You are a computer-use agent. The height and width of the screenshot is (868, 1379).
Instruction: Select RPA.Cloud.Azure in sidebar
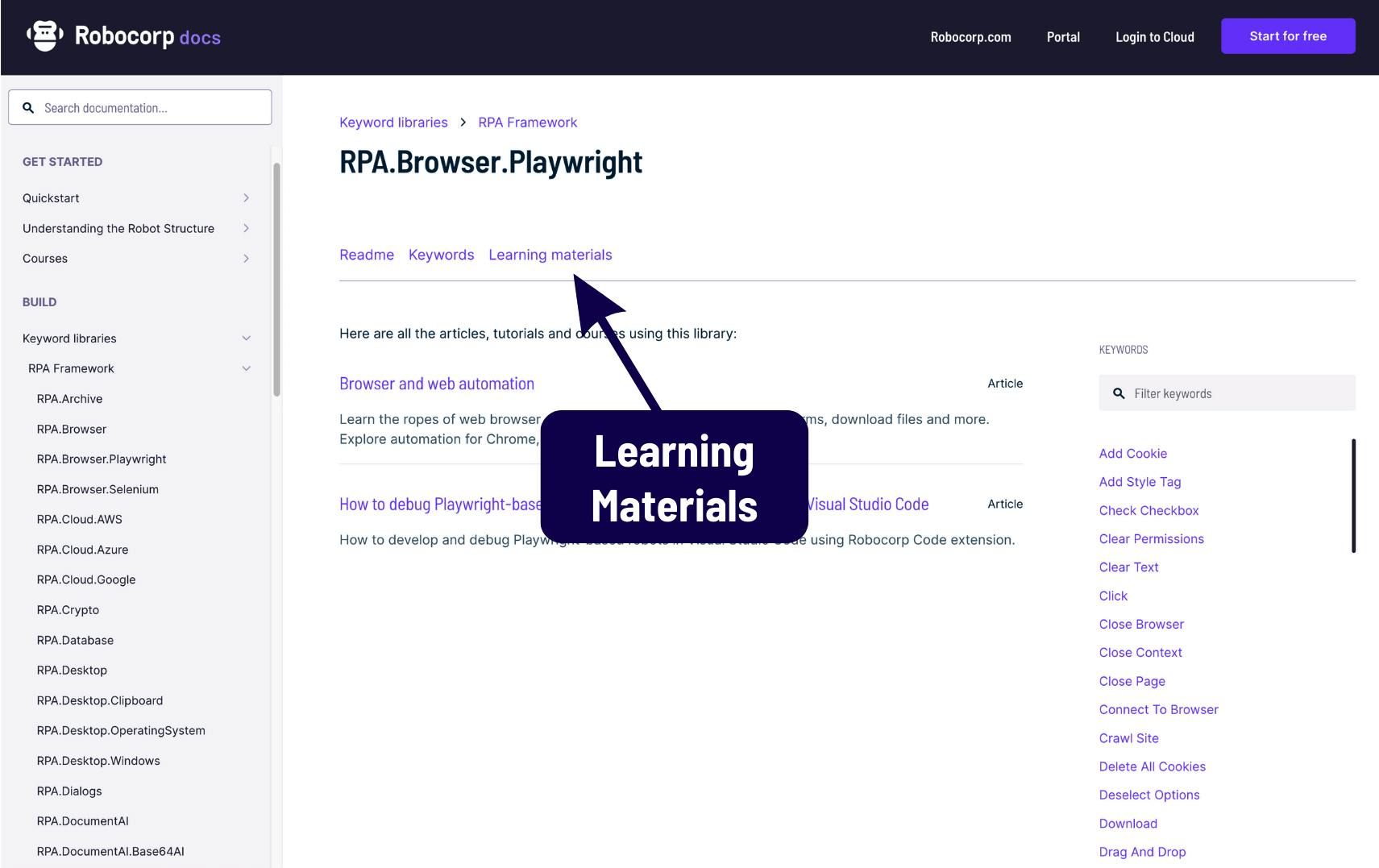82,550
